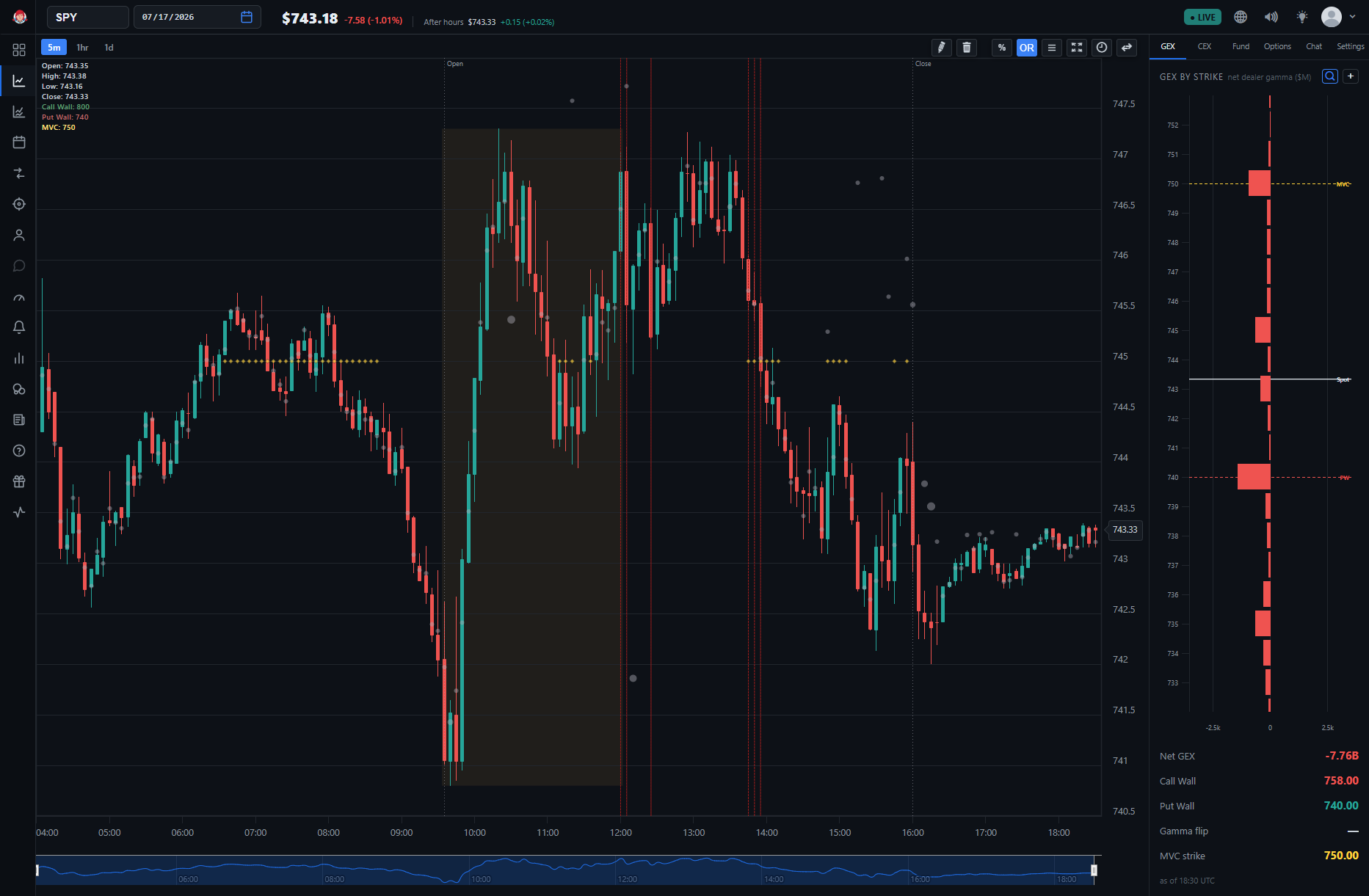
Task: Open the news page icon in sidebar
Action: pyautogui.click(x=19, y=420)
